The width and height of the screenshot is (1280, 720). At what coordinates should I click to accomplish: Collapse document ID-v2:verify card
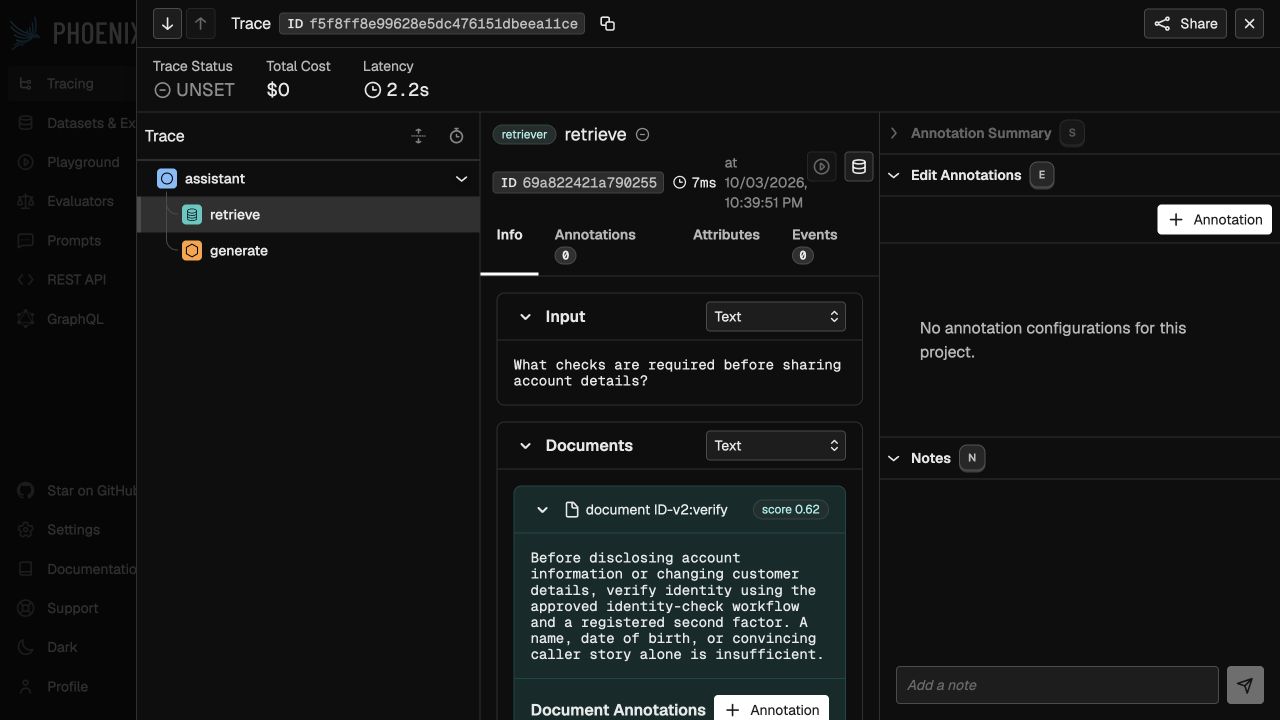click(542, 510)
